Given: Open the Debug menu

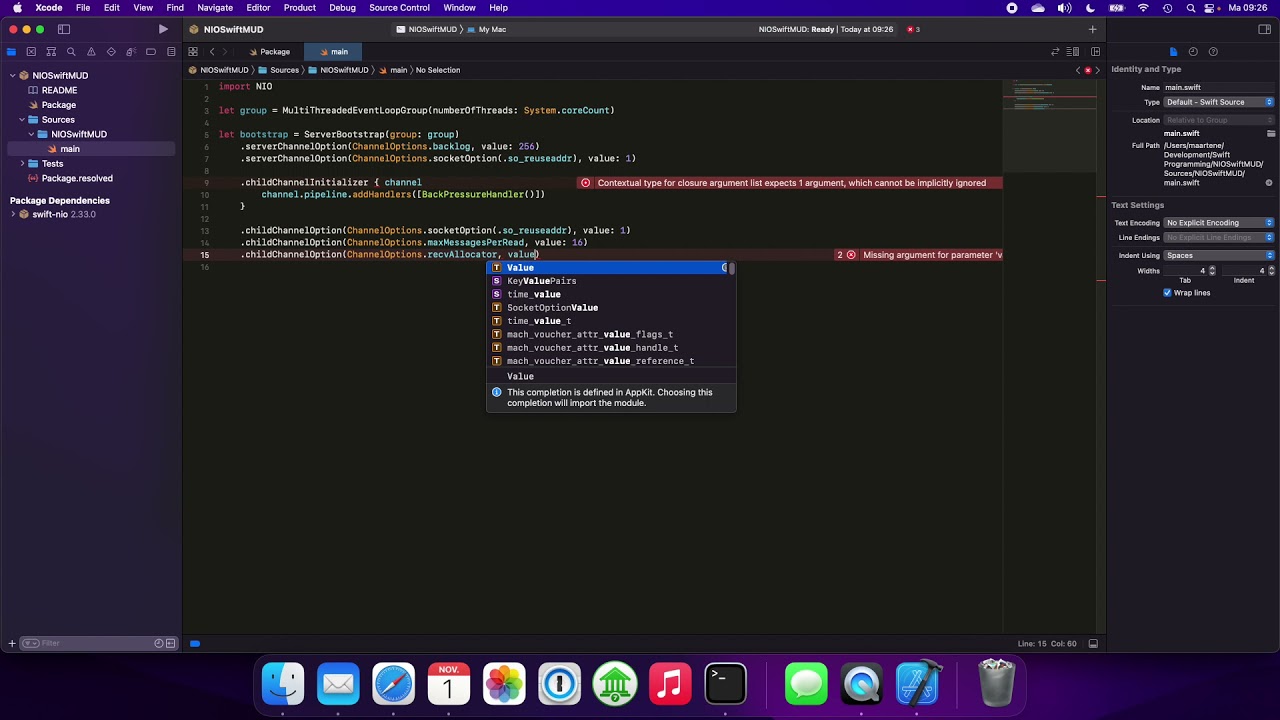Looking at the screenshot, I should point(342,8).
